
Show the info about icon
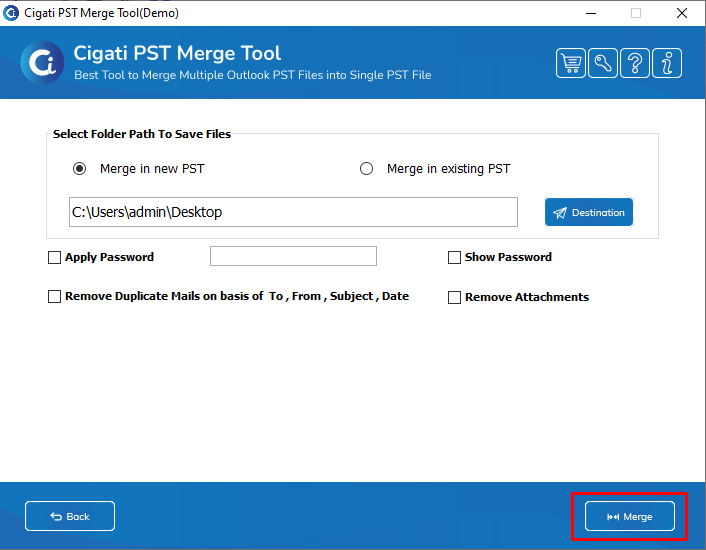tap(666, 63)
